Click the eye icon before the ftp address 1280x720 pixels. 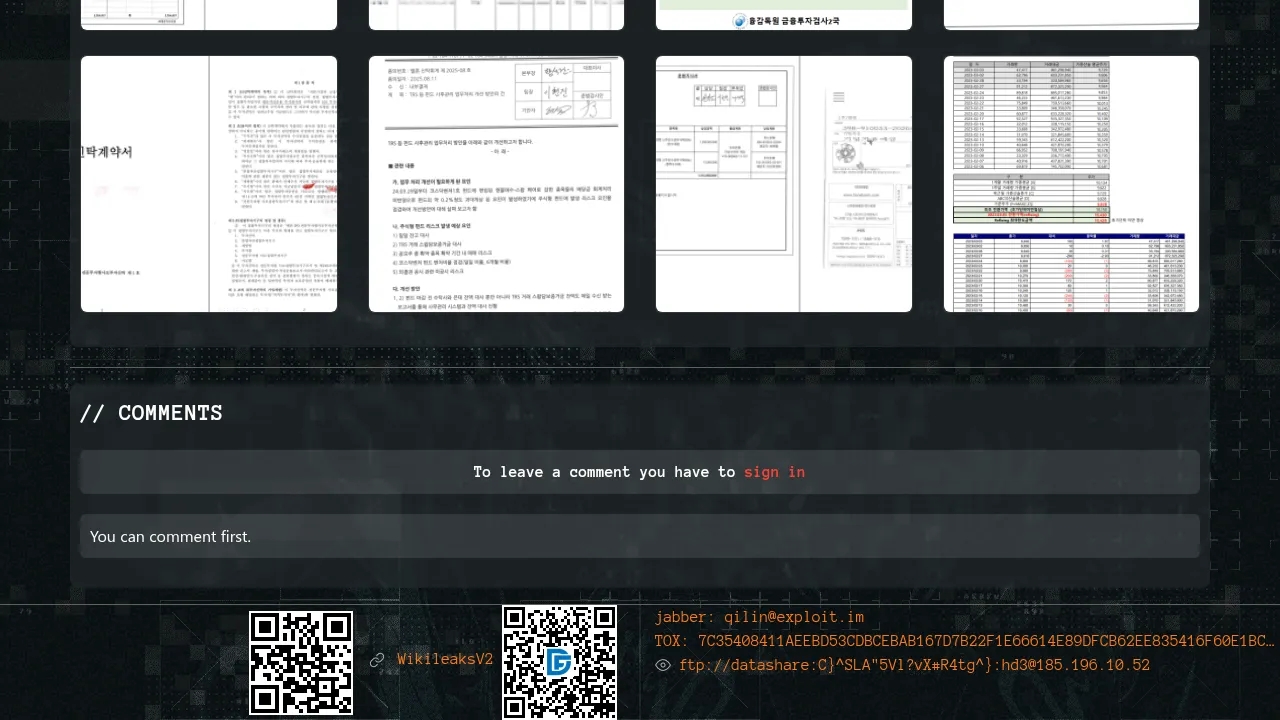[663, 665]
